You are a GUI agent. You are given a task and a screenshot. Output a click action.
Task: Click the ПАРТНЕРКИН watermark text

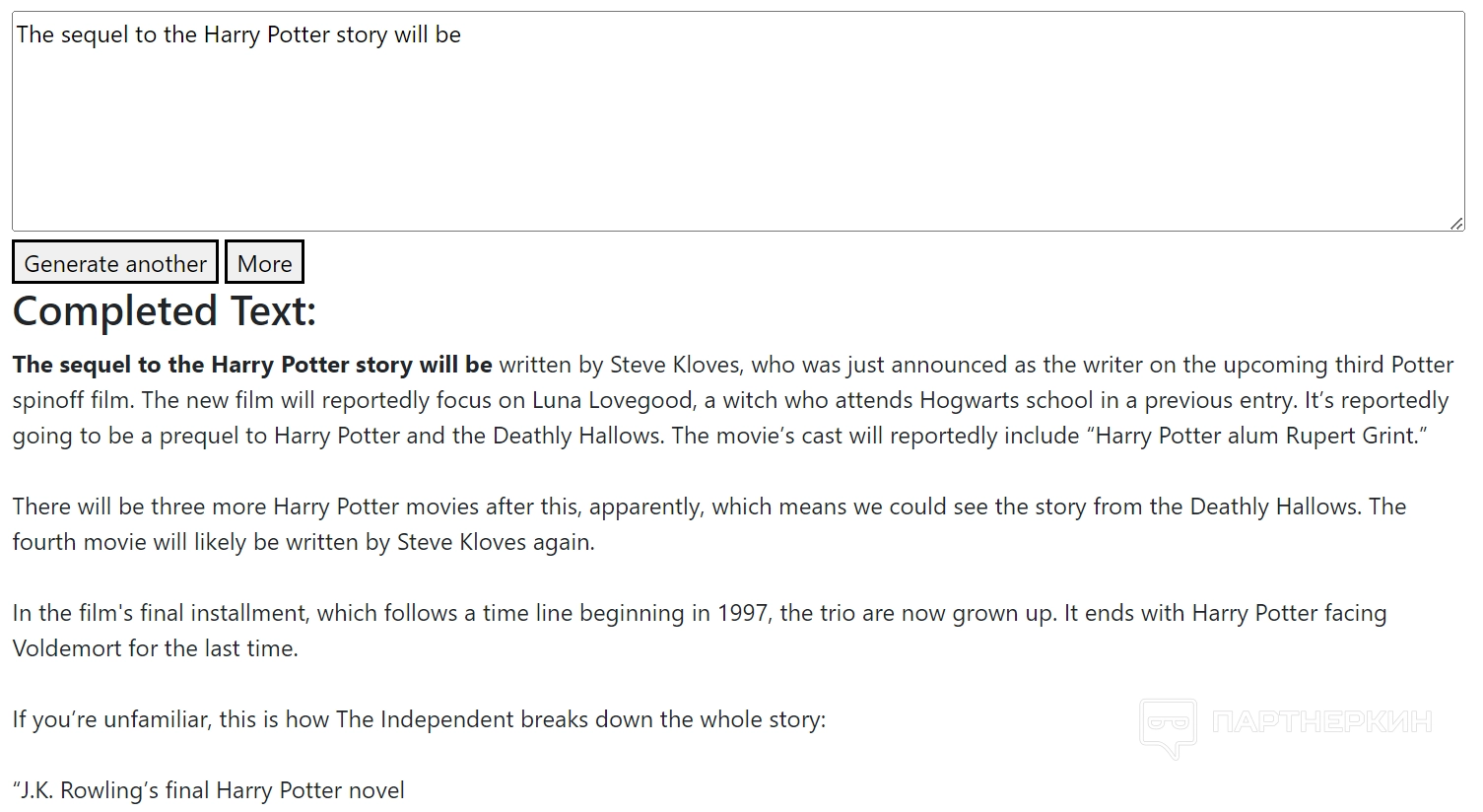1320,722
